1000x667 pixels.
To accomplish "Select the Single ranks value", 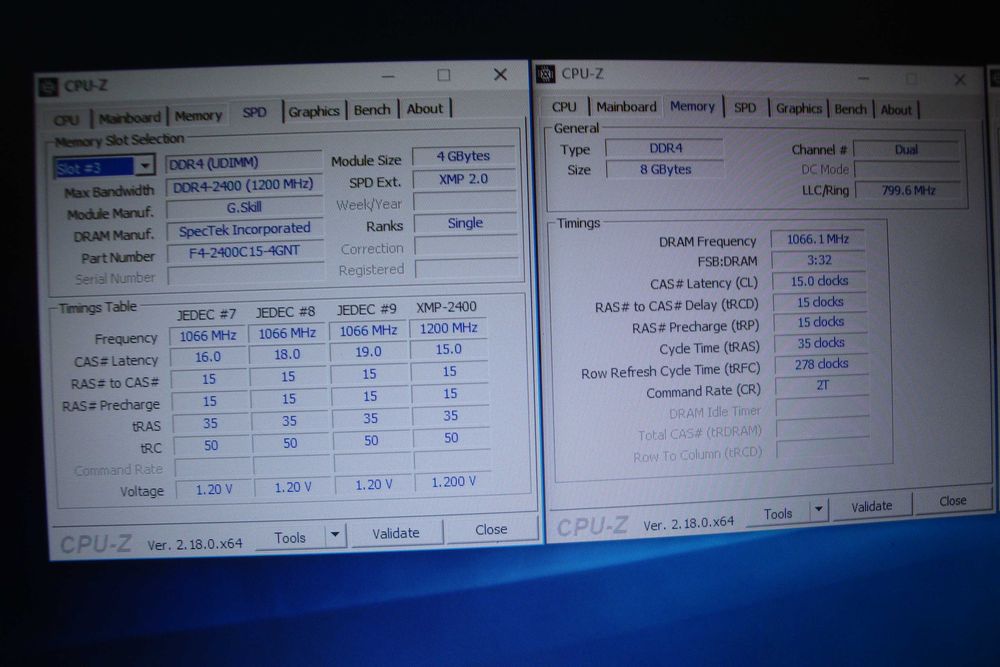I will (465, 223).
